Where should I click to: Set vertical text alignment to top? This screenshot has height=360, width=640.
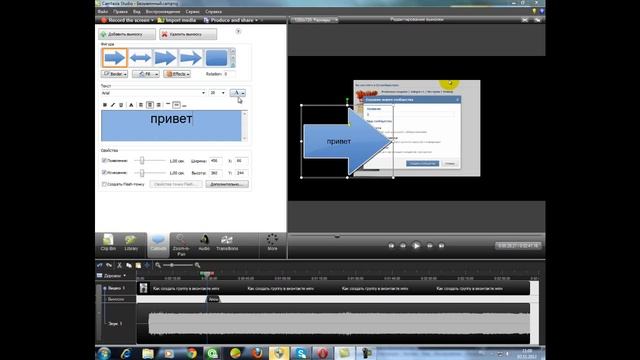(168, 105)
